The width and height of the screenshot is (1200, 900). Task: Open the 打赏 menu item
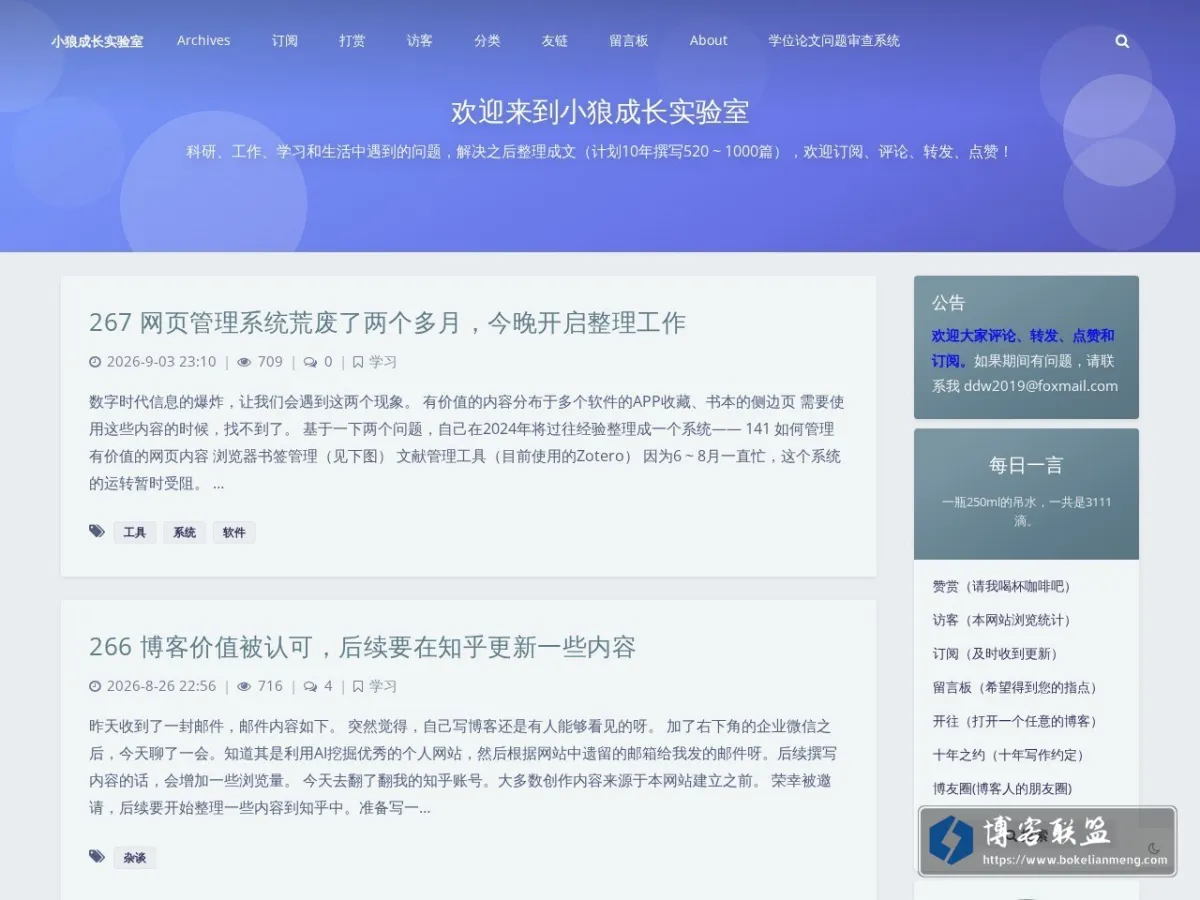[352, 41]
